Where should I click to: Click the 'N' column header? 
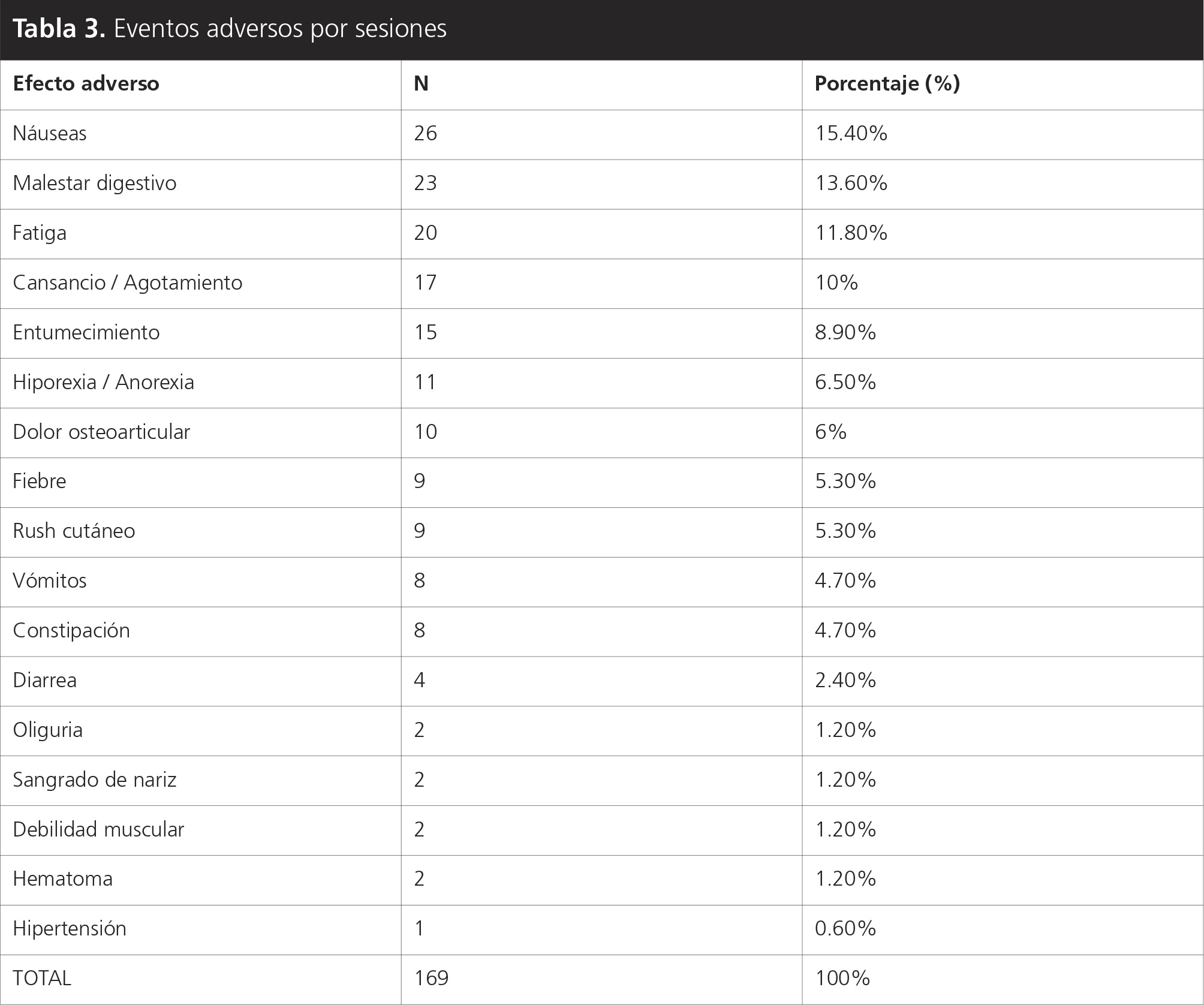[421, 83]
